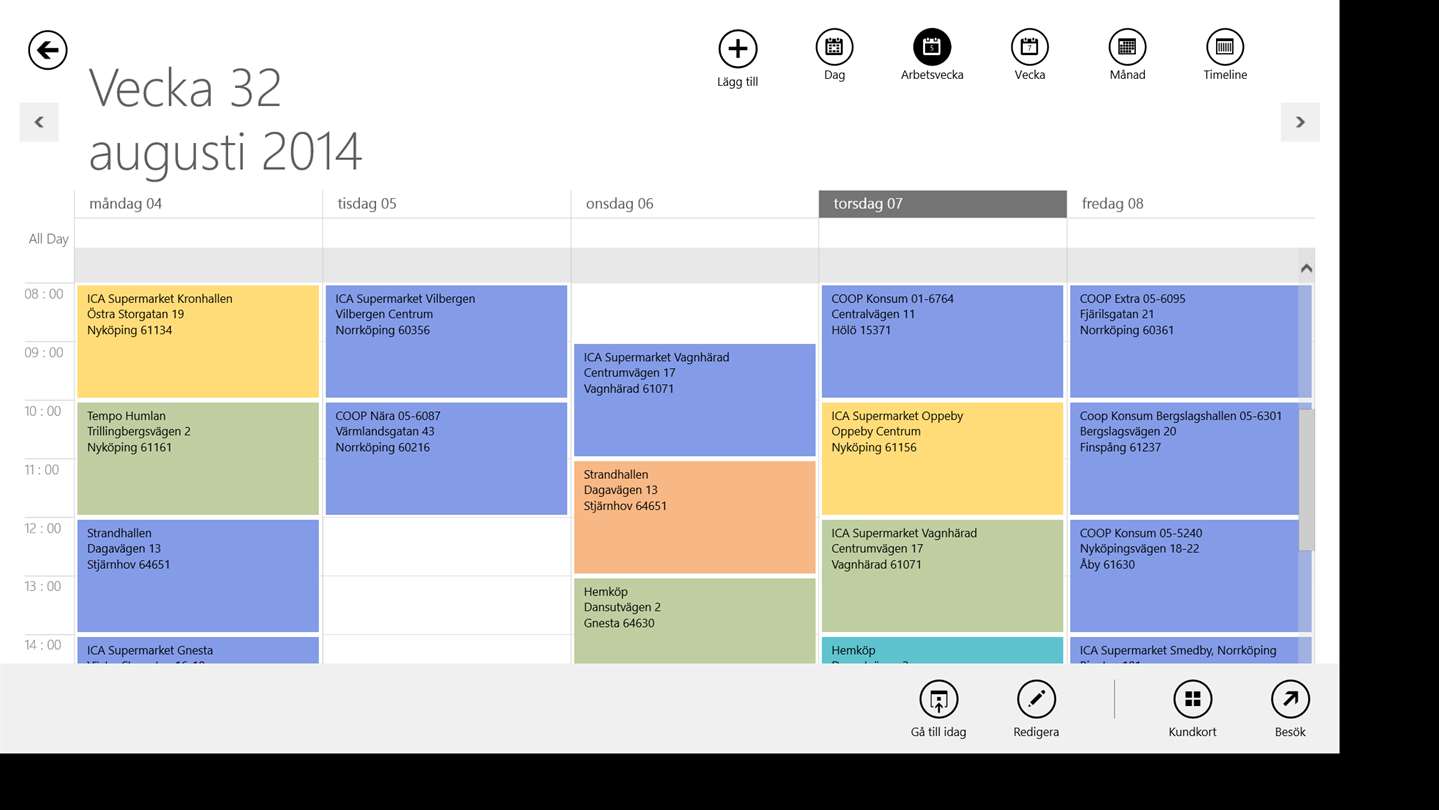Open Thursday's ICA Supermarket Vagnhärad appointment

click(942, 575)
